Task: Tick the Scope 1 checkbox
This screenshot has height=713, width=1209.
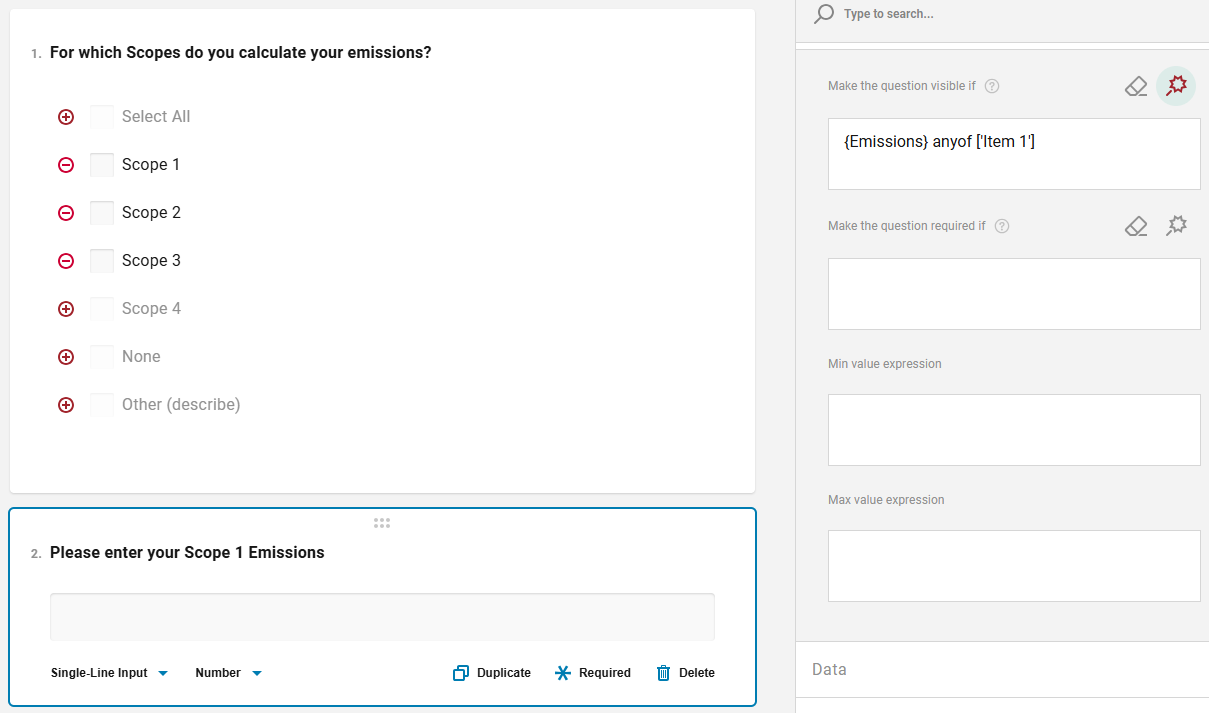Action: [102, 165]
